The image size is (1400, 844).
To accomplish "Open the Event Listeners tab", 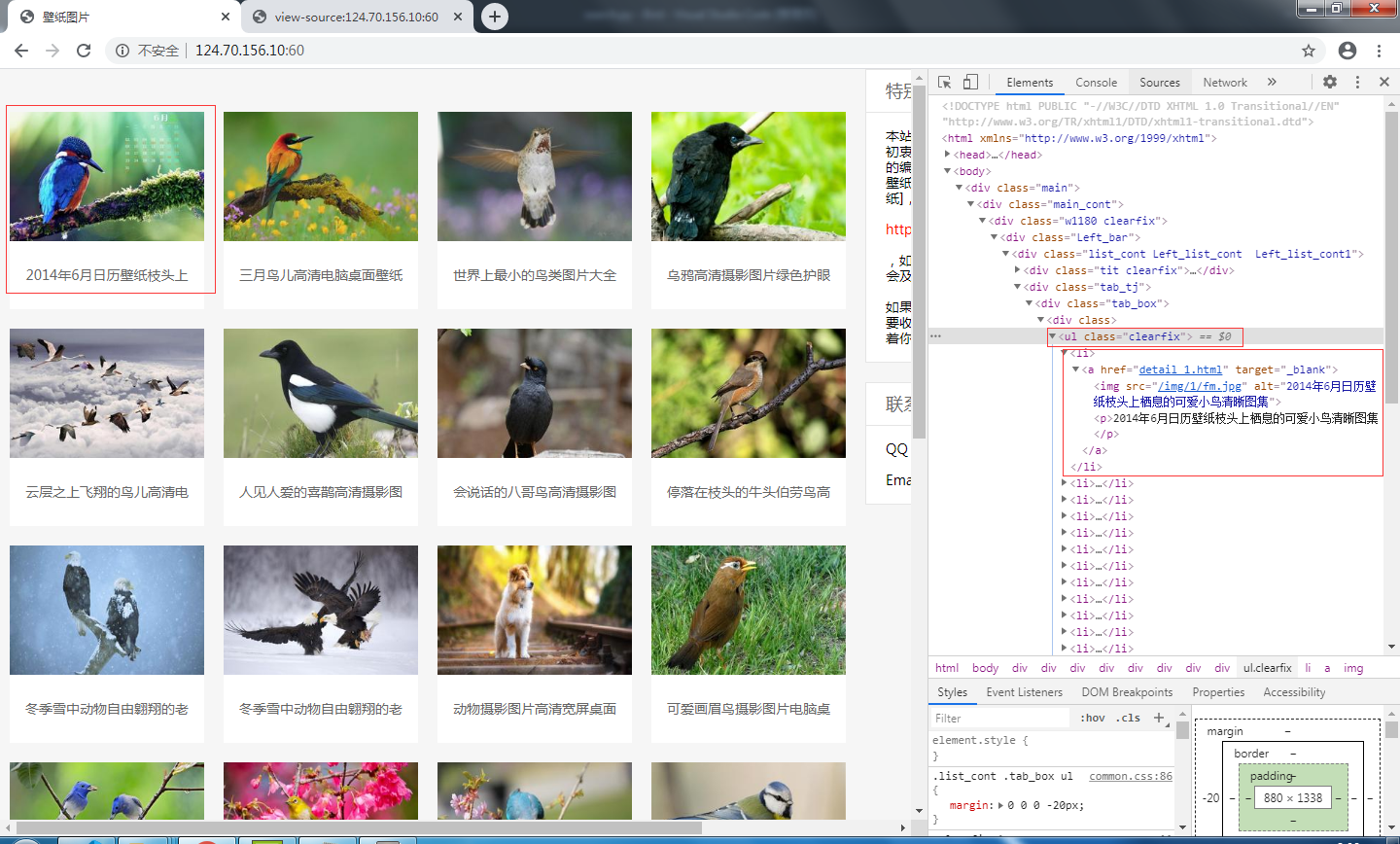I will [x=1024, y=692].
